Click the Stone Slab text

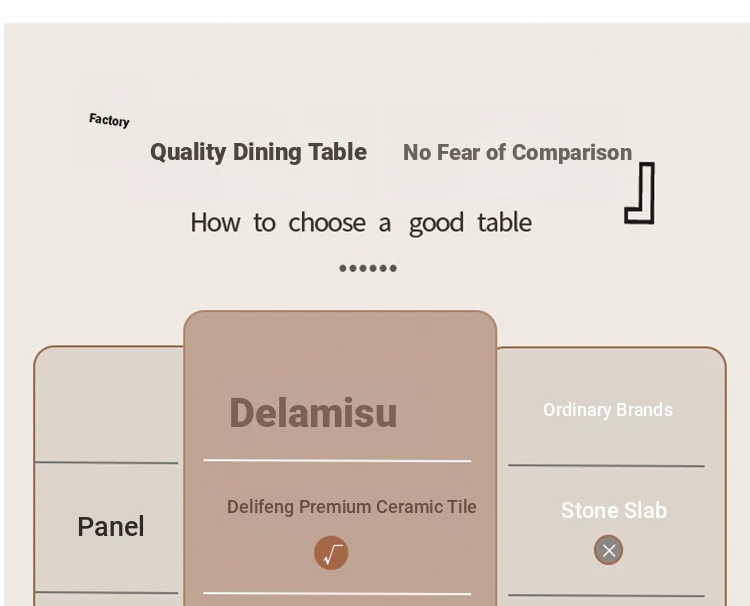[x=614, y=510]
